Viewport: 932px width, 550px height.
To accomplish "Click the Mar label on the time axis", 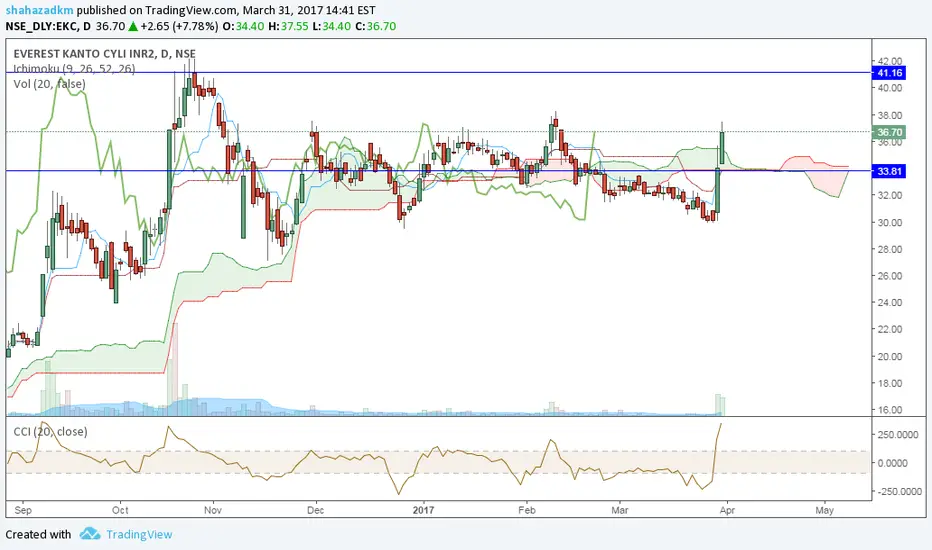I will tap(619, 510).
